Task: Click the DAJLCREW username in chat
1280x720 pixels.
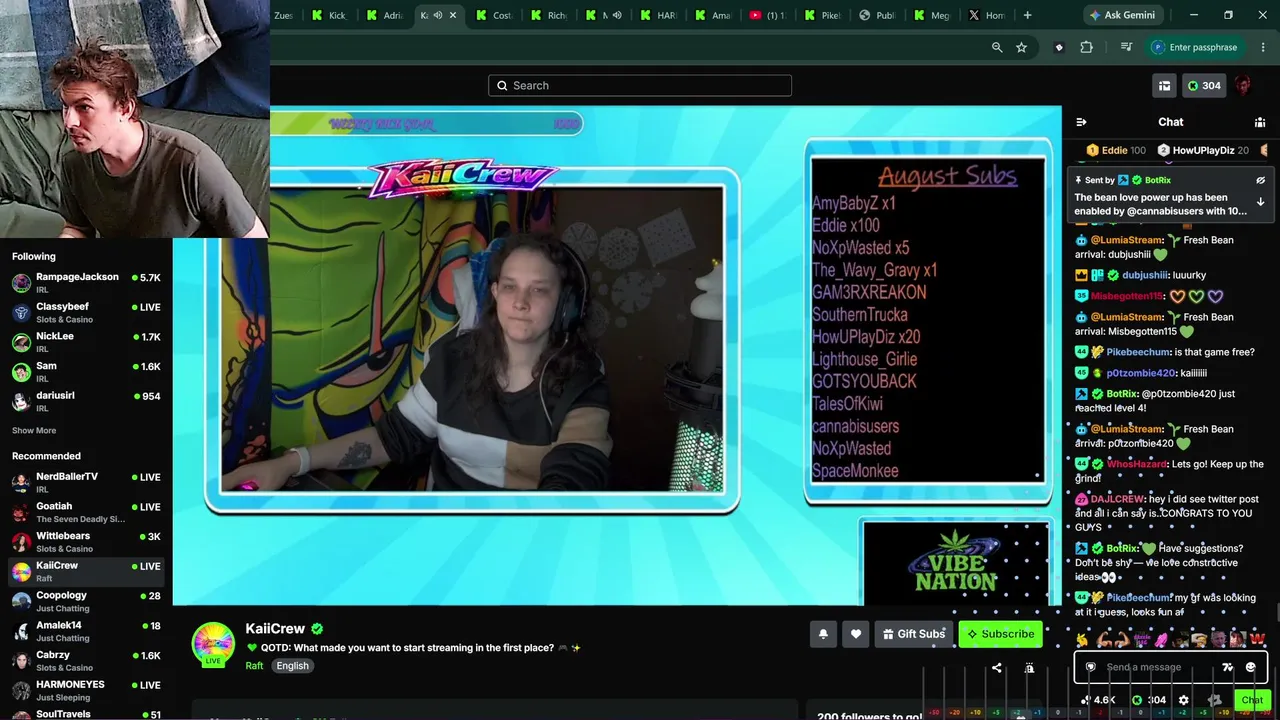Action: (x=1118, y=498)
